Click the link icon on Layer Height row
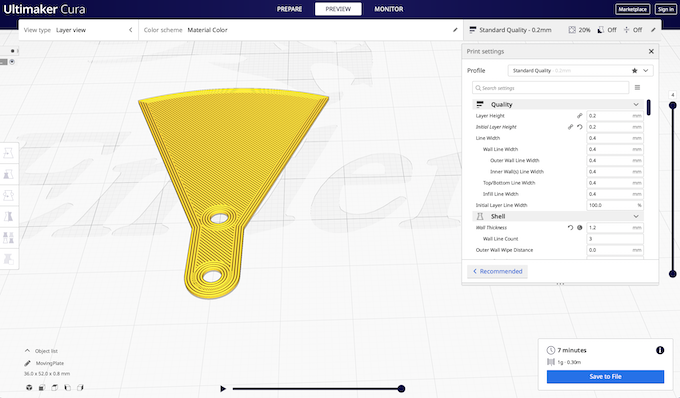Viewport: 680px width, 398px height. (x=579, y=116)
